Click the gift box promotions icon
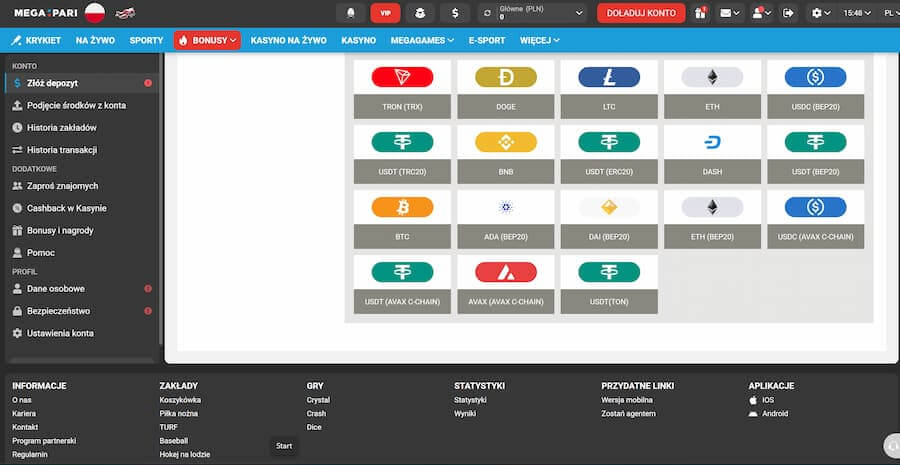The width and height of the screenshot is (900, 465). (700, 13)
